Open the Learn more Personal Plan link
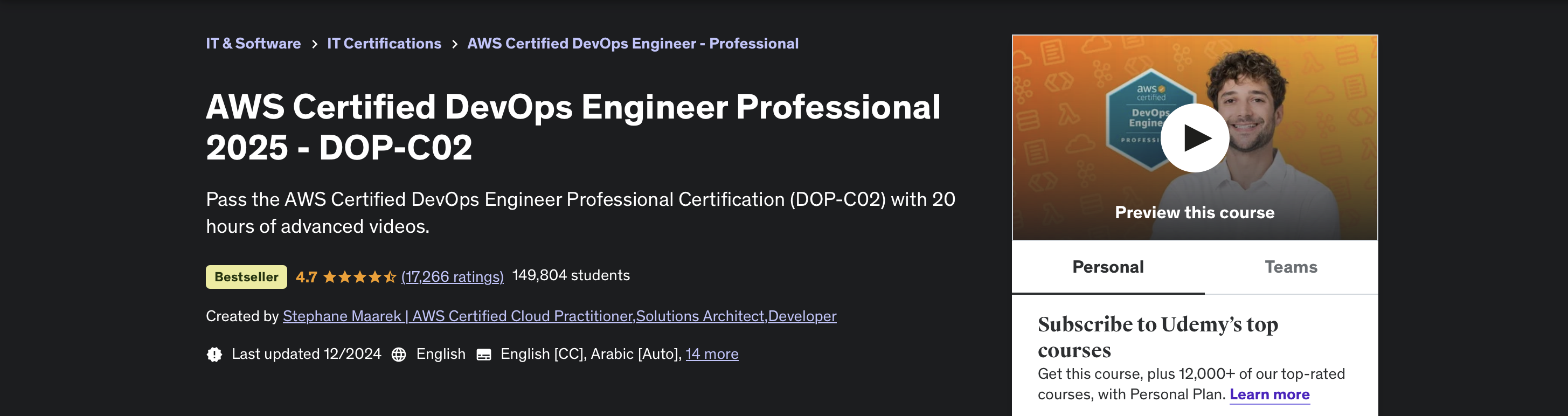Image resolution: width=1568 pixels, height=416 pixels. pyautogui.click(x=1269, y=394)
